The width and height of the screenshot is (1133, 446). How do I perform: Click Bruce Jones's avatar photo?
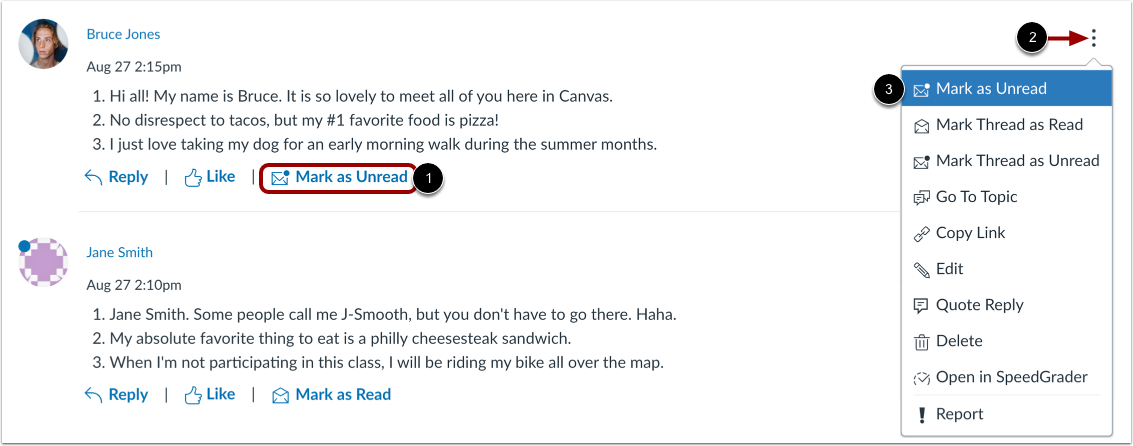coord(44,44)
